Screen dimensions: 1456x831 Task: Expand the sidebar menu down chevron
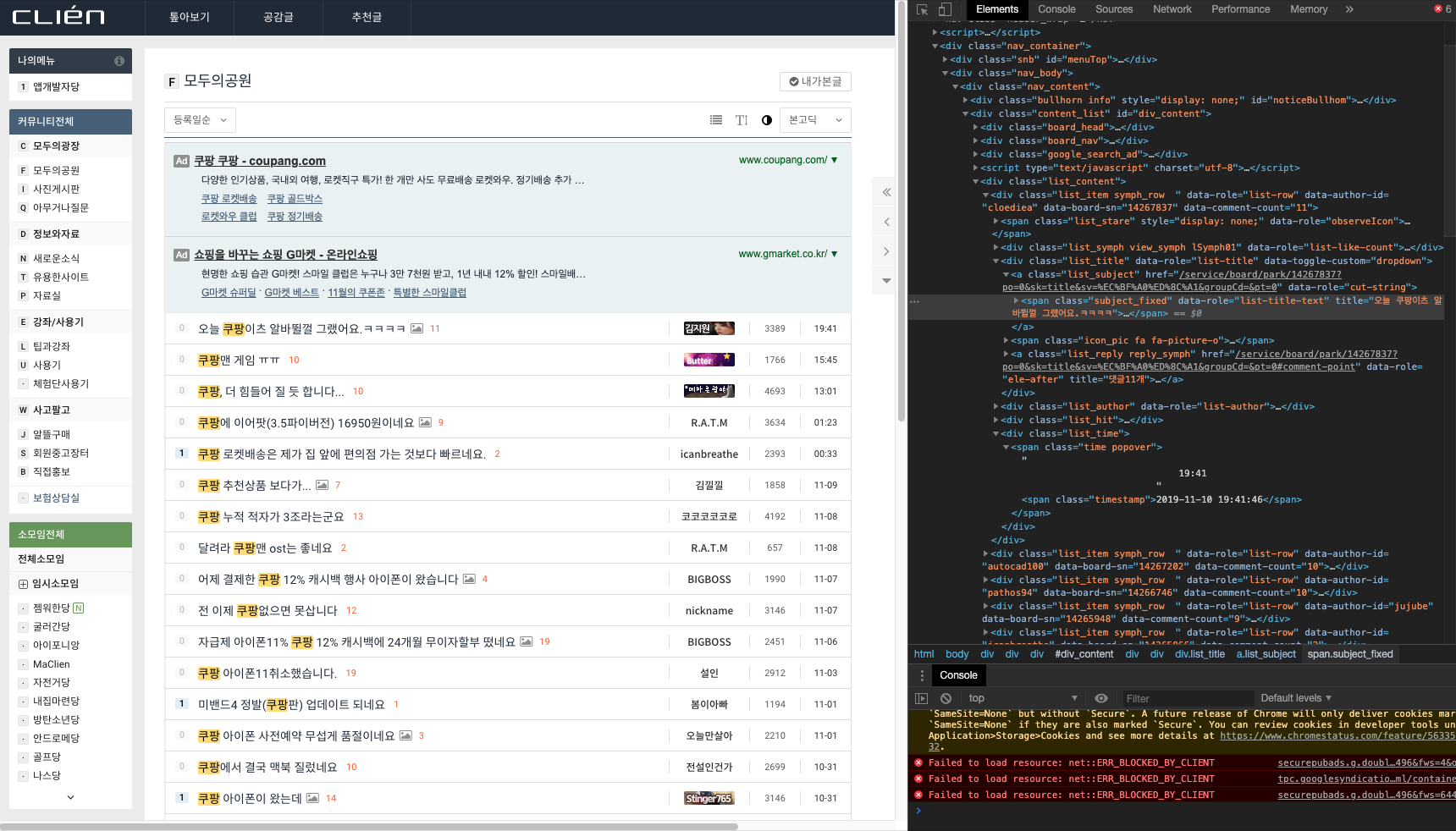point(70,797)
